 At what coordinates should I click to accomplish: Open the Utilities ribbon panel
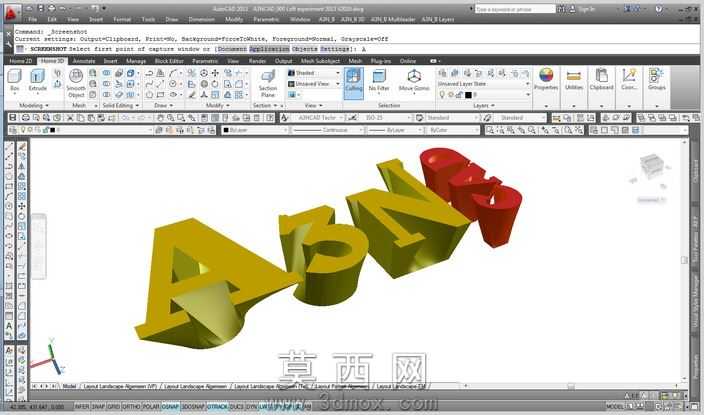tap(574, 79)
